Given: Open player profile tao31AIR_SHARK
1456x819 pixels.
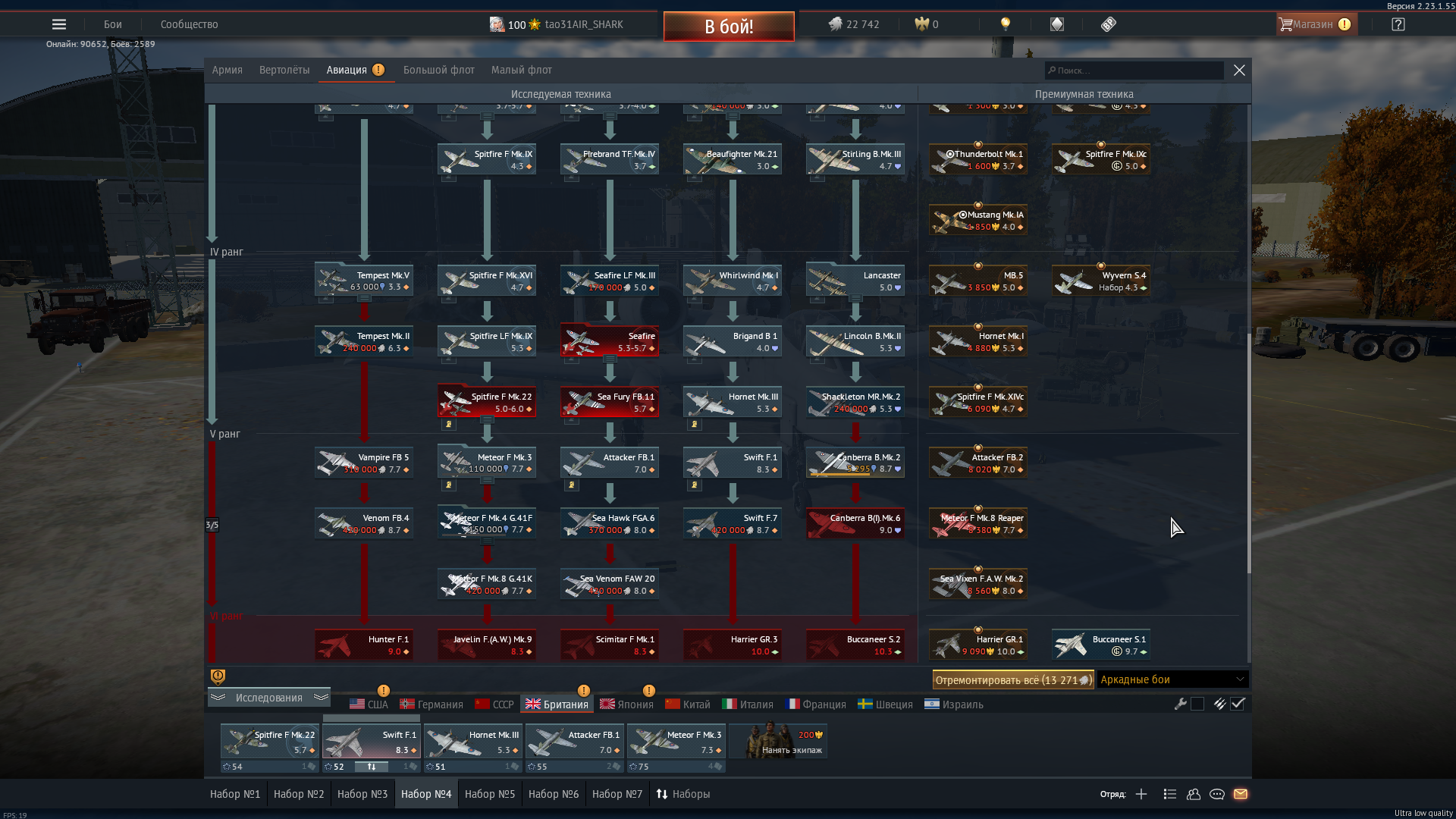Looking at the screenshot, I should pyautogui.click(x=556, y=24).
